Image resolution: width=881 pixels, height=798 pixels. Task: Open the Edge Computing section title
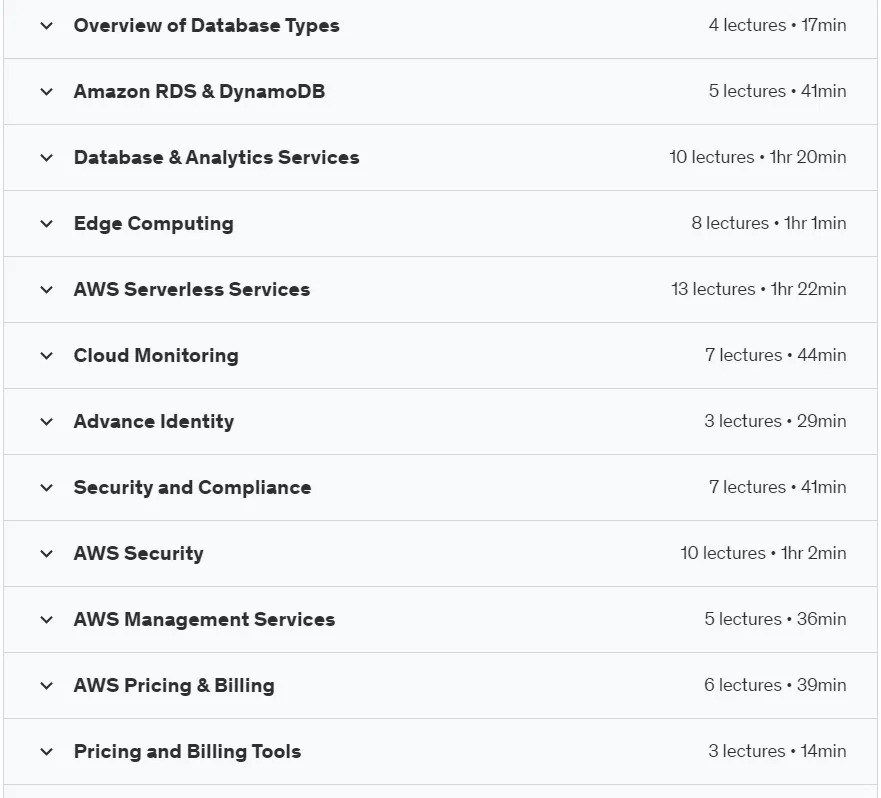point(153,224)
